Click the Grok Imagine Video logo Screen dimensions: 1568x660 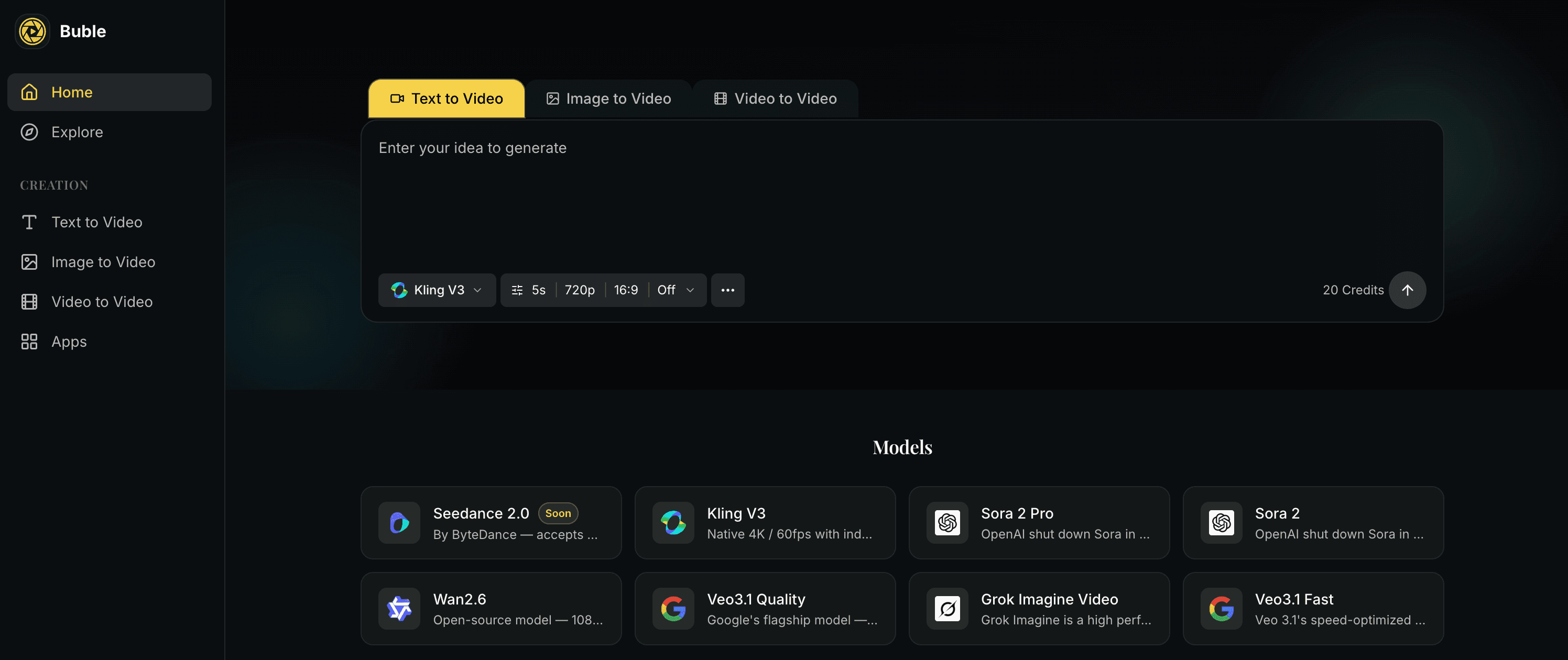(x=947, y=608)
